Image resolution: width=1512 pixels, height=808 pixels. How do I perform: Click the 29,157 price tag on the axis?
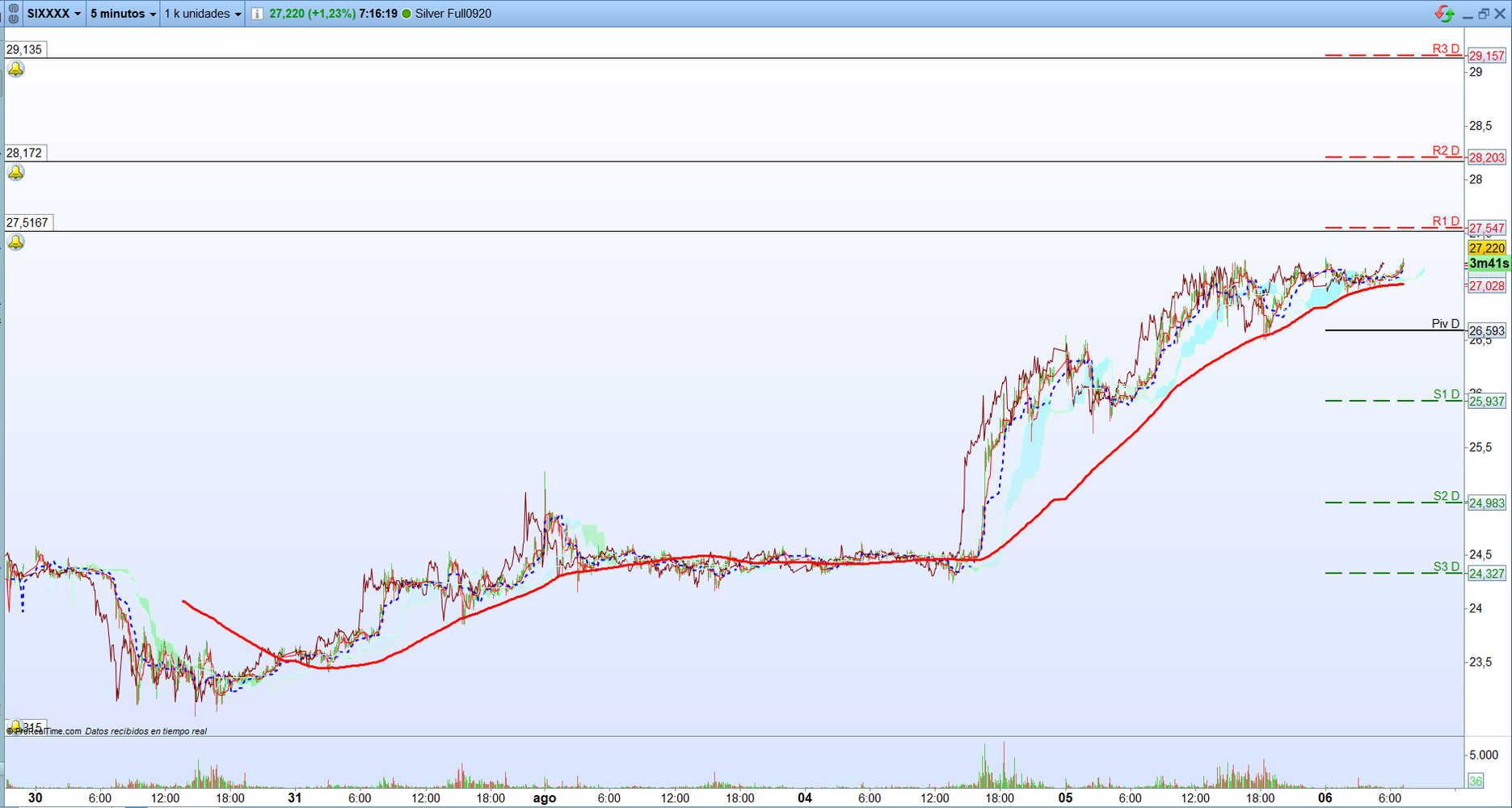click(1487, 56)
